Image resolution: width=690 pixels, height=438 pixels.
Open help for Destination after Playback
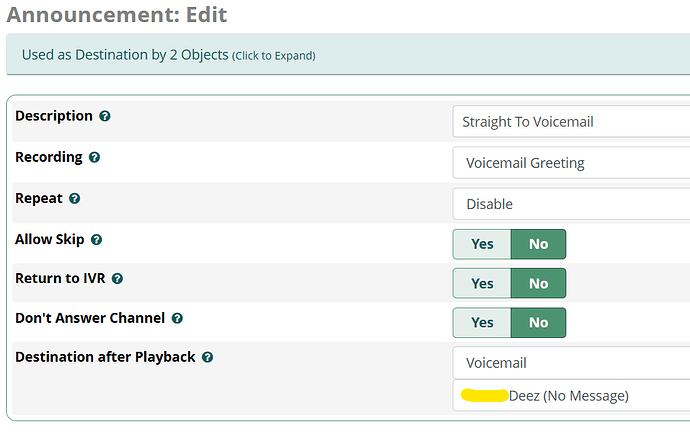[207, 357]
